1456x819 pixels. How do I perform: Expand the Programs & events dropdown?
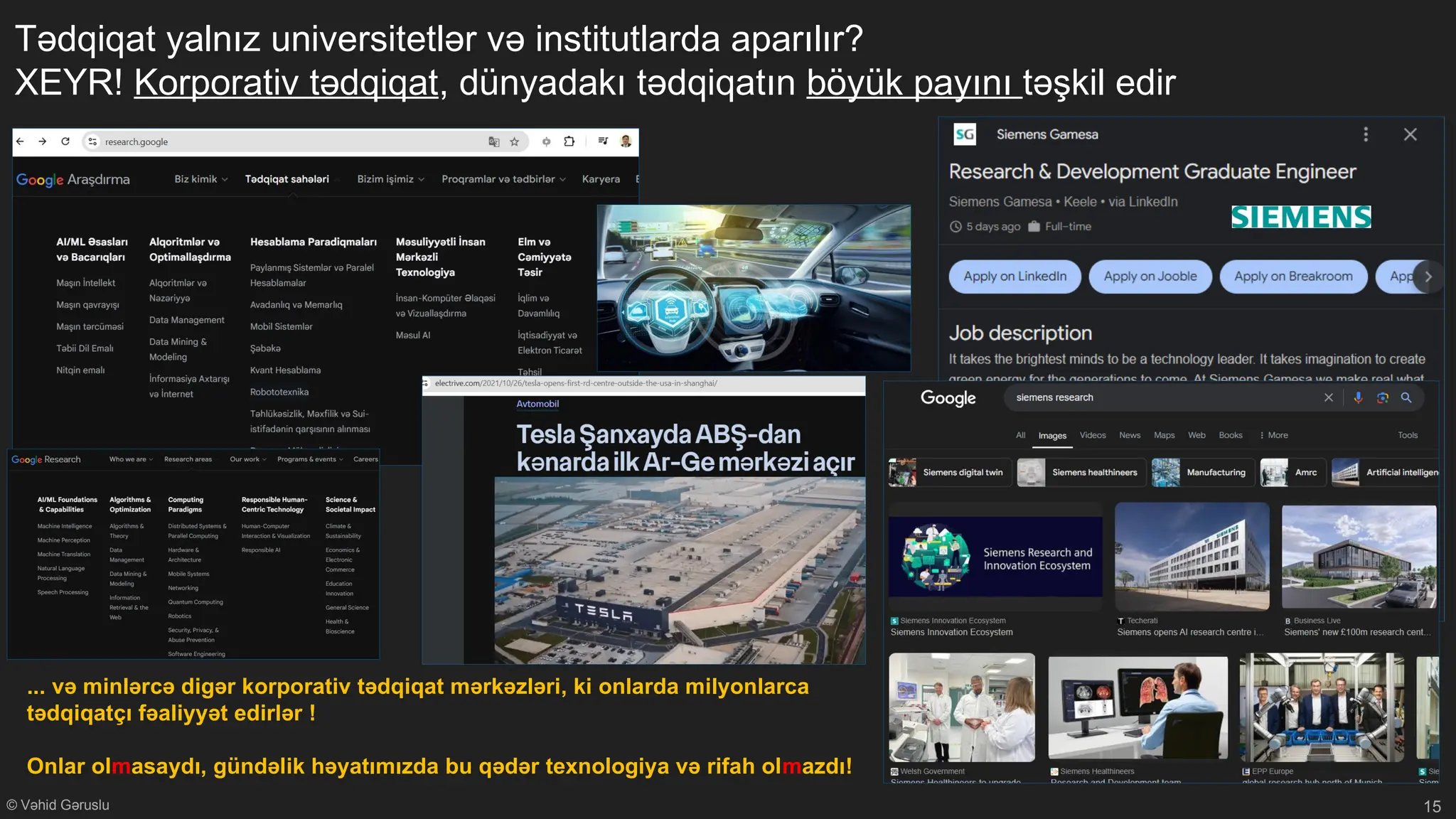pos(310,459)
